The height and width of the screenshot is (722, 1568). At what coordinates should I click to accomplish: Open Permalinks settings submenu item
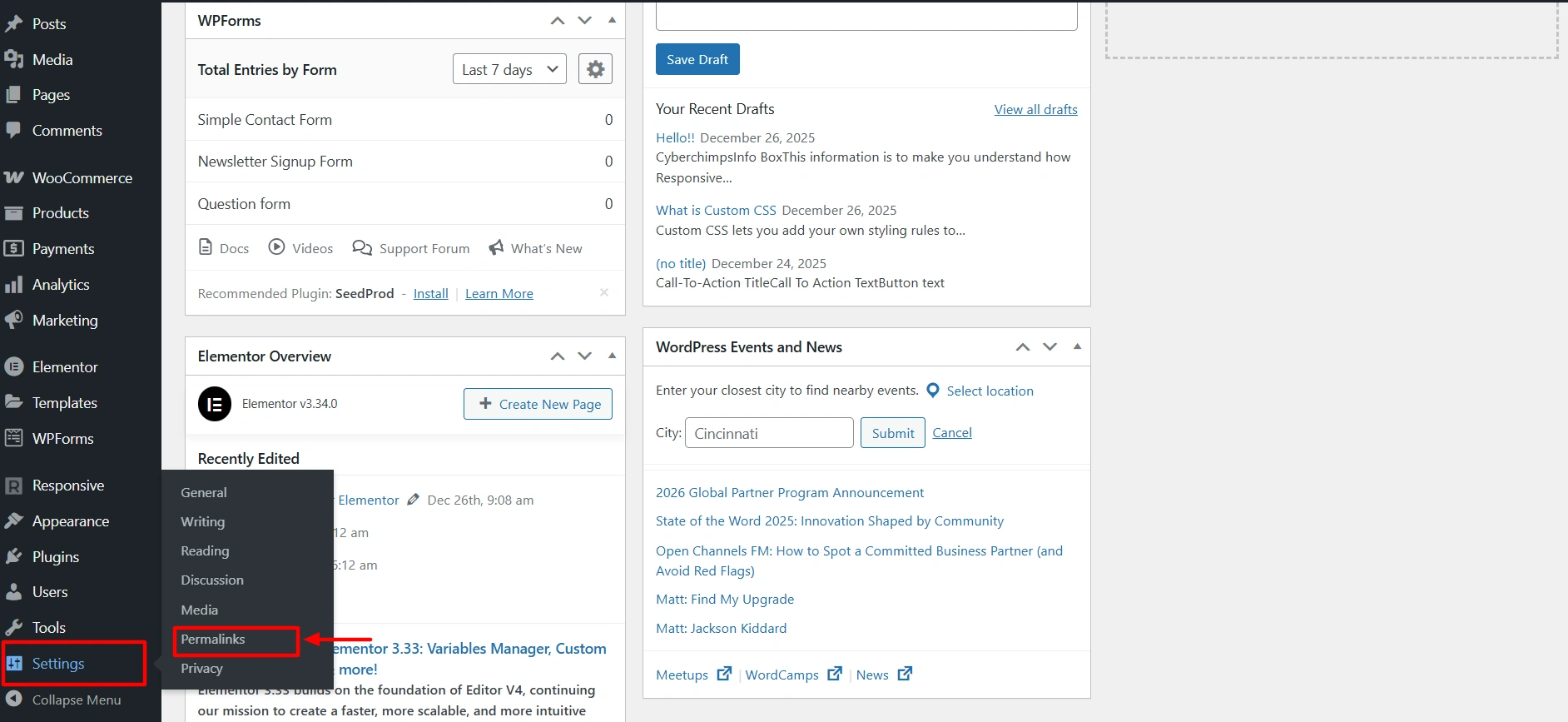213,640
